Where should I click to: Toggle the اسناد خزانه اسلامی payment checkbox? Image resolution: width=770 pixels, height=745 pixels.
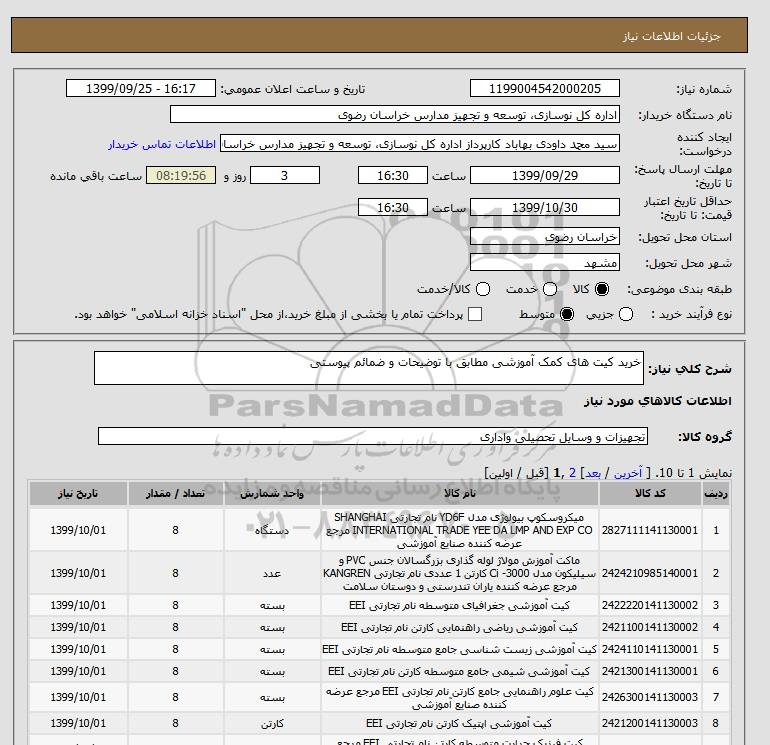pos(475,314)
